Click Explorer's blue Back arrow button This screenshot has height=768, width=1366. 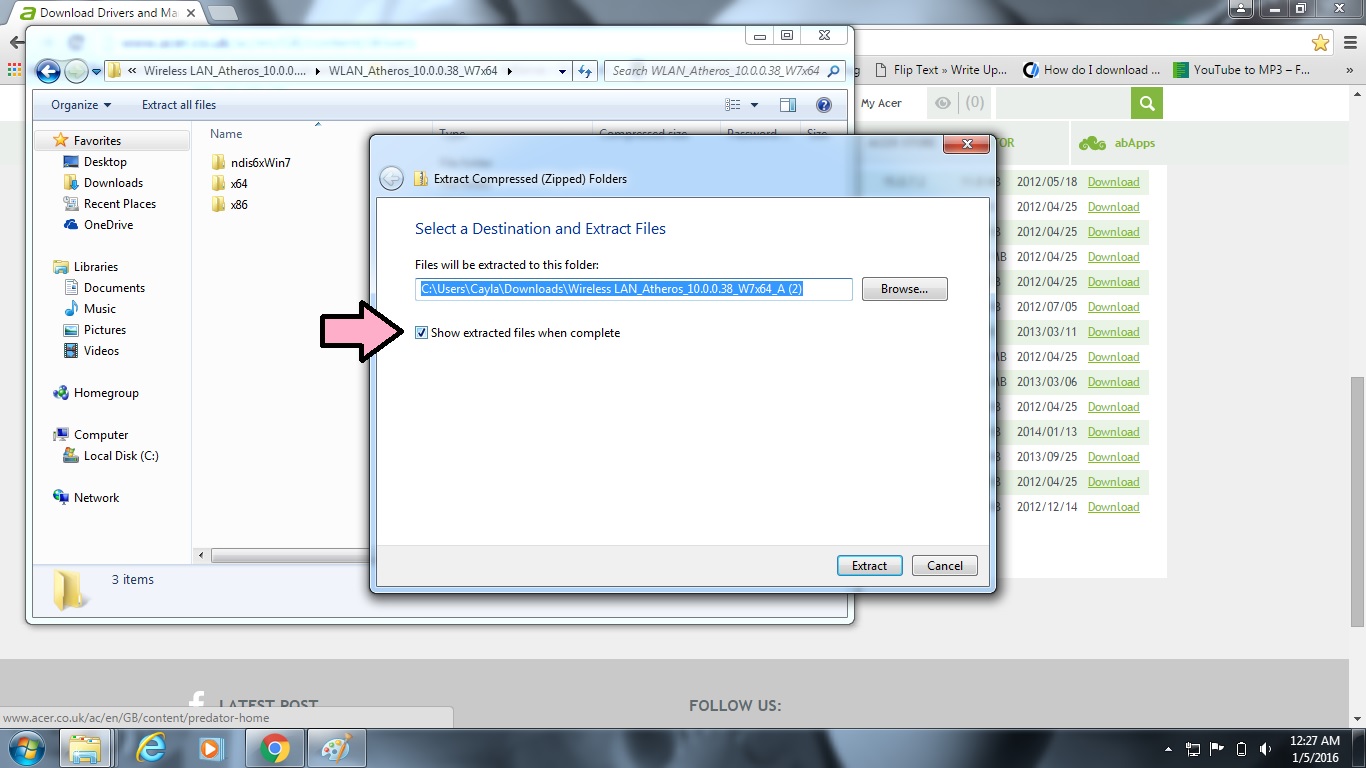point(48,71)
